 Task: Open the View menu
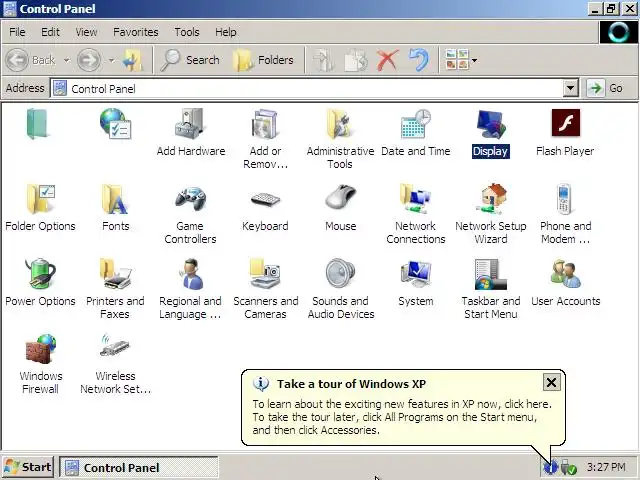[x=86, y=32]
